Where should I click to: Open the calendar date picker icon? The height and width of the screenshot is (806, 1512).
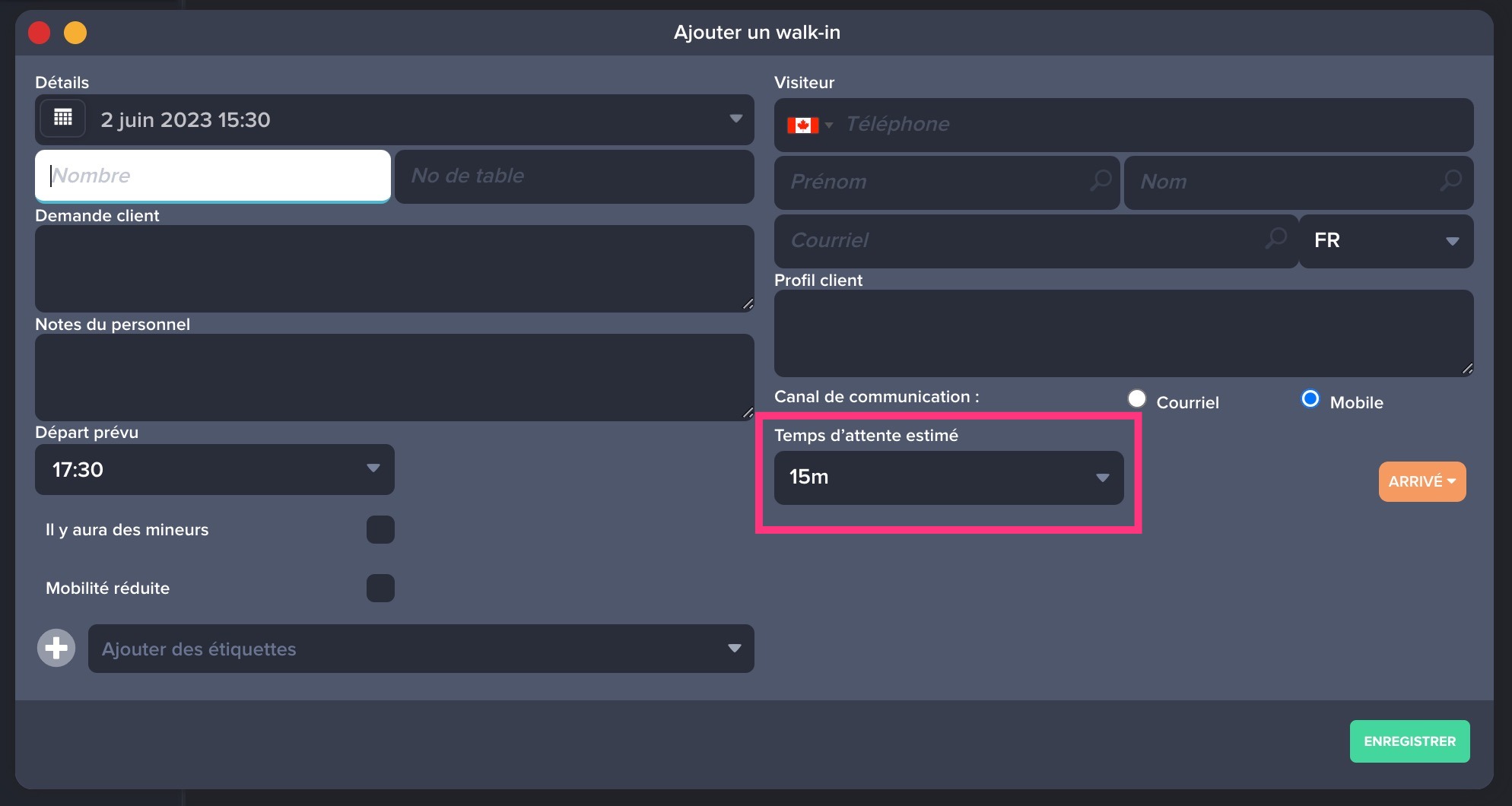click(63, 119)
